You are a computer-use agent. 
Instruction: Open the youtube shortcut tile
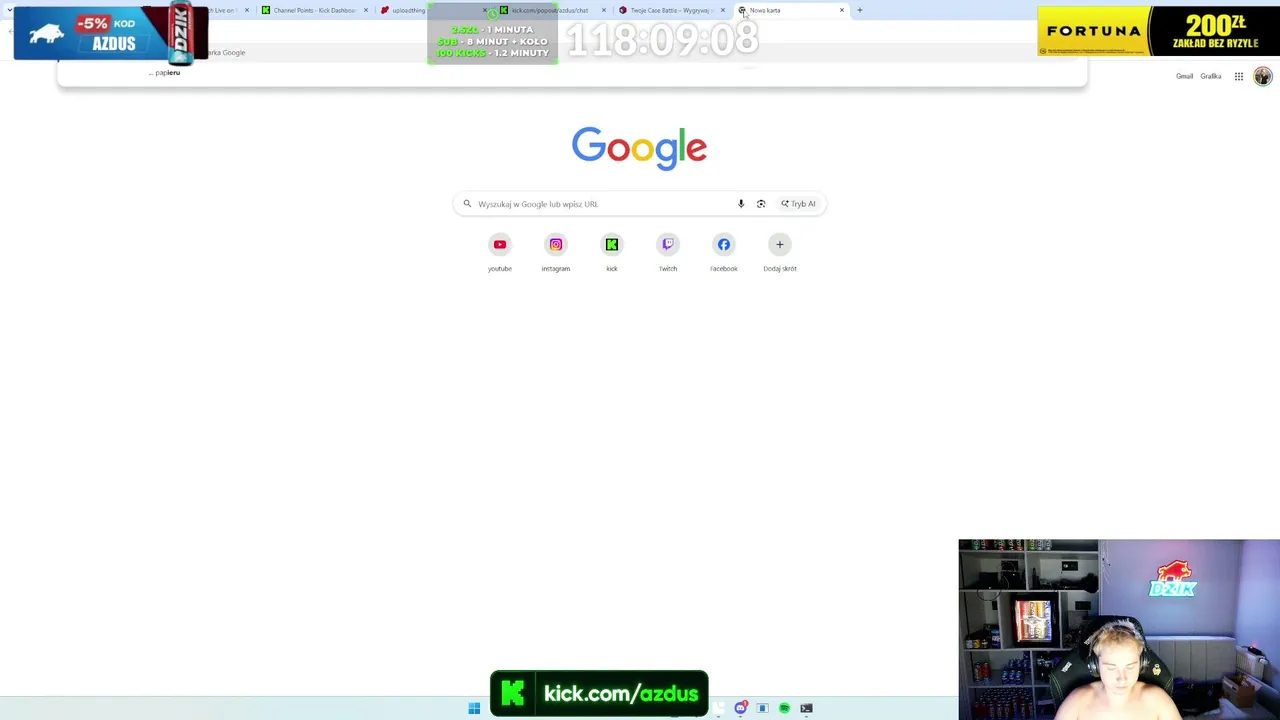(x=500, y=252)
